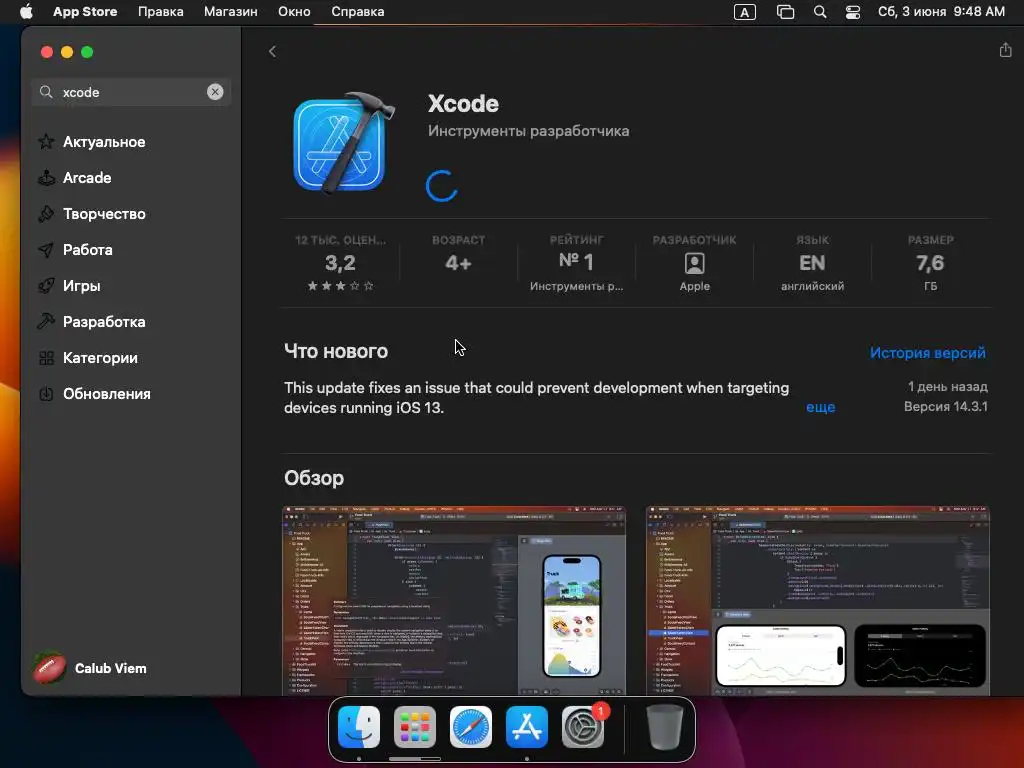1024x768 pixels.
Task: Open the Магазин menu
Action: 231,12
